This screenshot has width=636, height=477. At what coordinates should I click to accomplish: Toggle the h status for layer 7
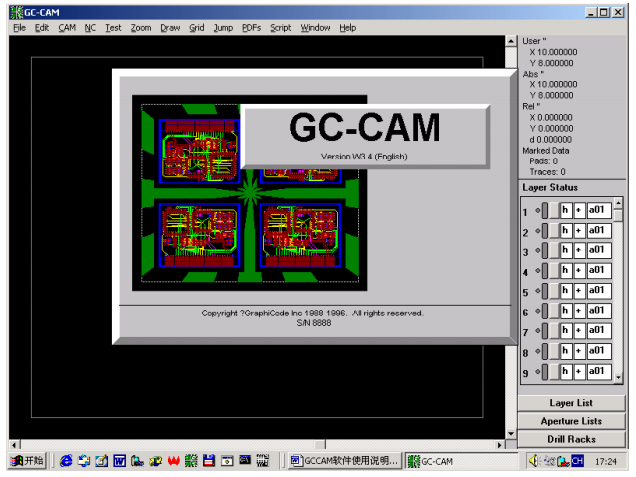coord(565,330)
